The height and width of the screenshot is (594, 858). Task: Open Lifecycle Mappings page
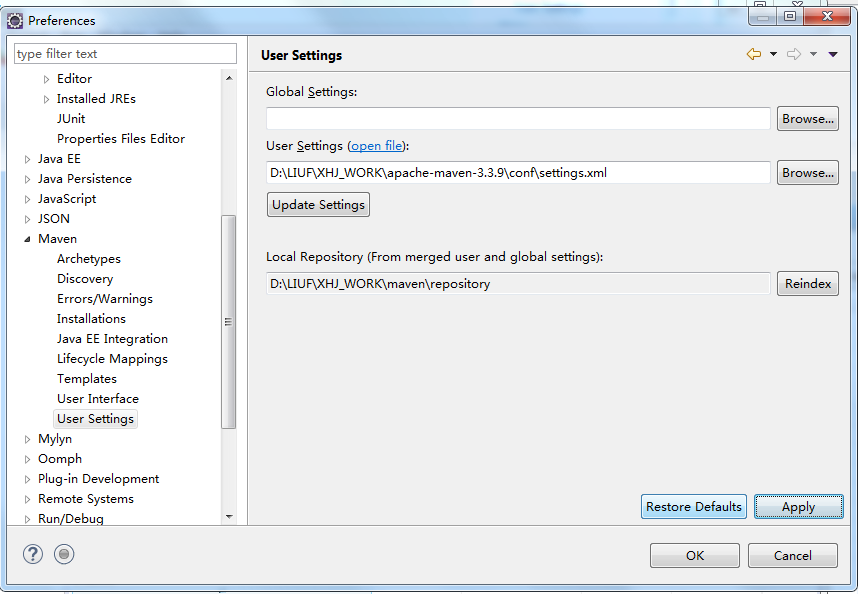point(112,359)
